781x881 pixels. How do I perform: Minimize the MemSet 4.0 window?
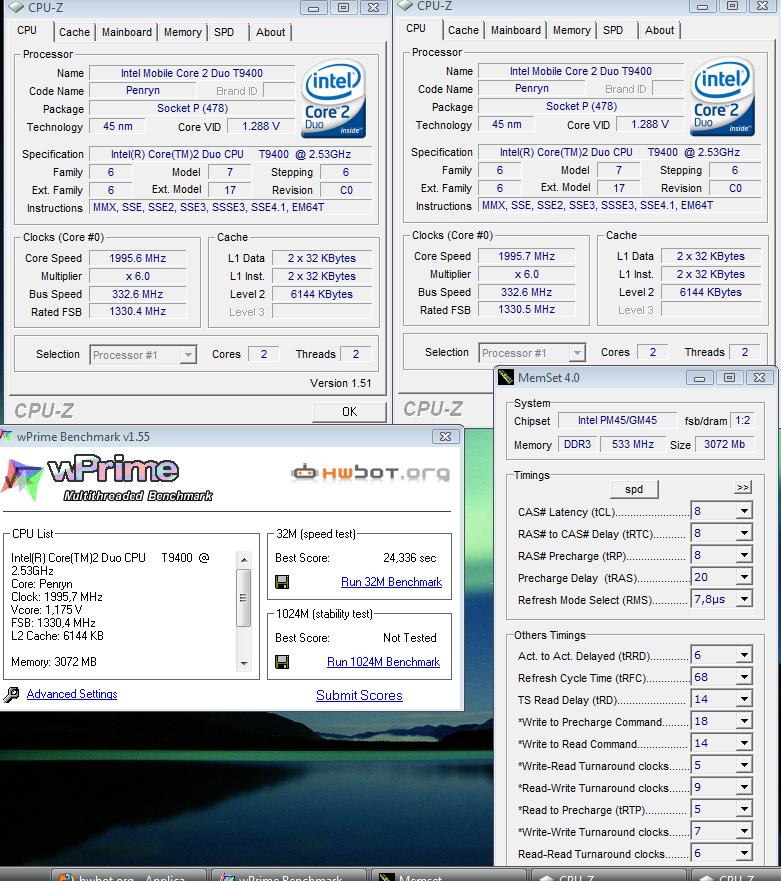(x=700, y=378)
